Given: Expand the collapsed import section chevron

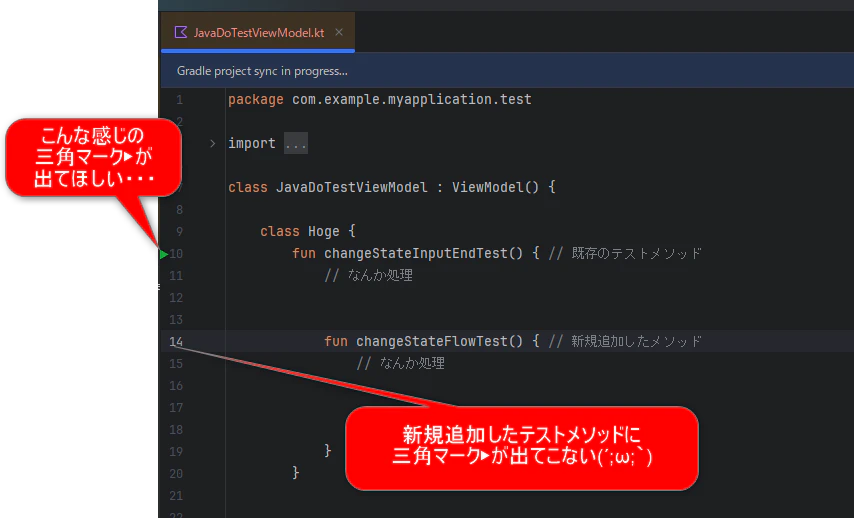Looking at the screenshot, I should pos(212,143).
